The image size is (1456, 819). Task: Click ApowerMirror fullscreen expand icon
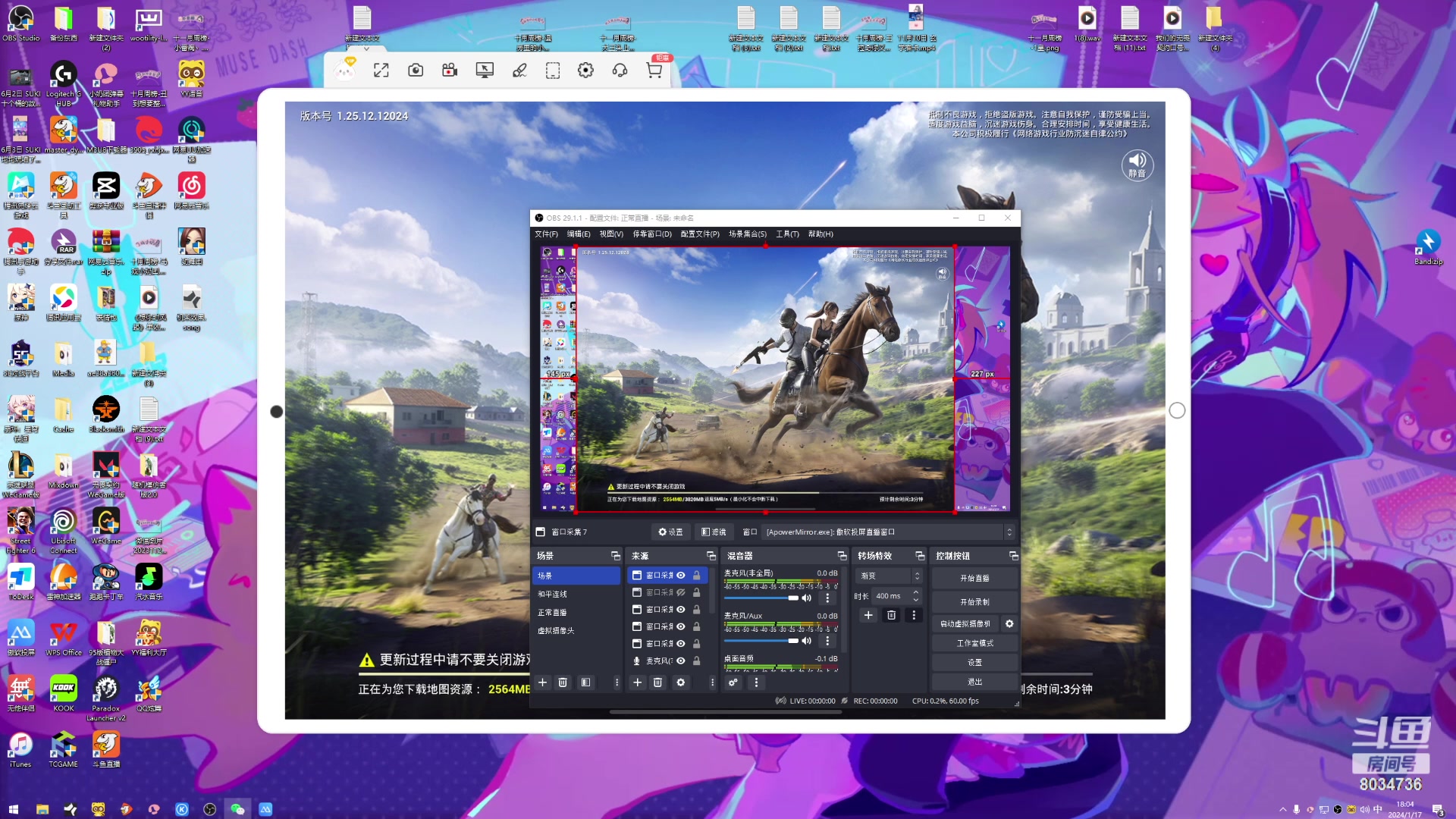point(381,71)
